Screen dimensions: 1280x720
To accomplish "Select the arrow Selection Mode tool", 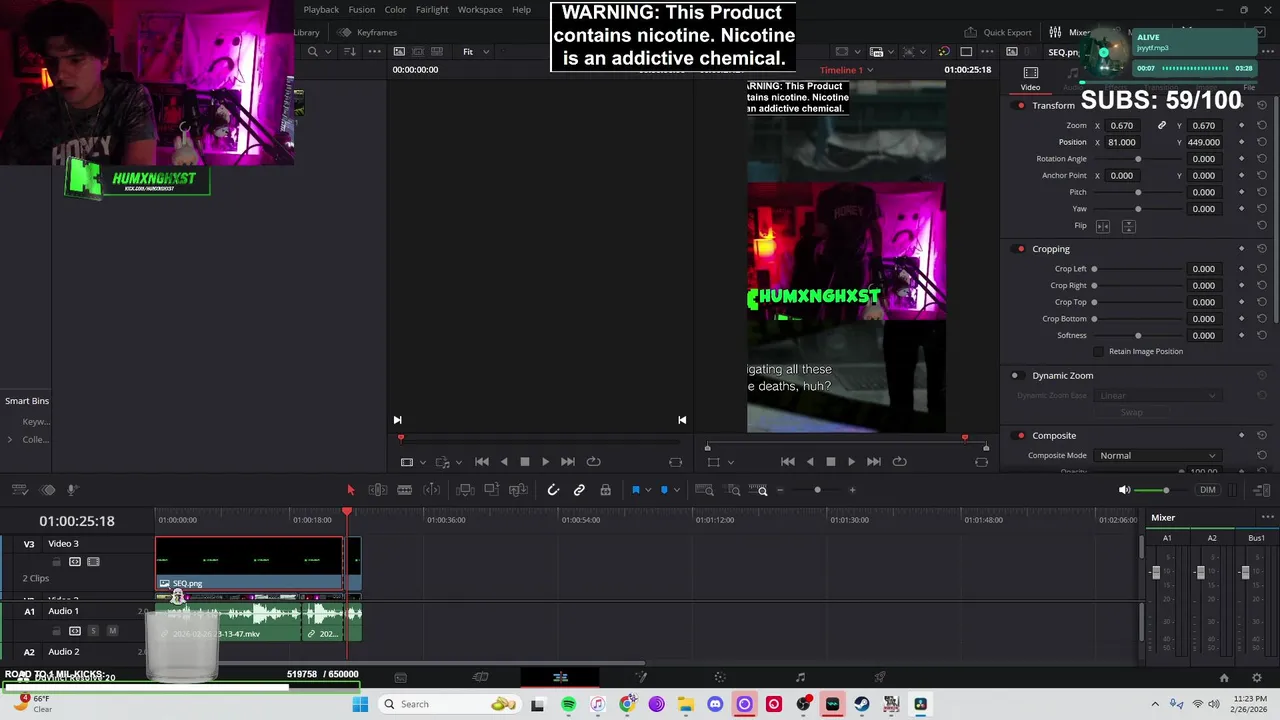I will pos(350,490).
